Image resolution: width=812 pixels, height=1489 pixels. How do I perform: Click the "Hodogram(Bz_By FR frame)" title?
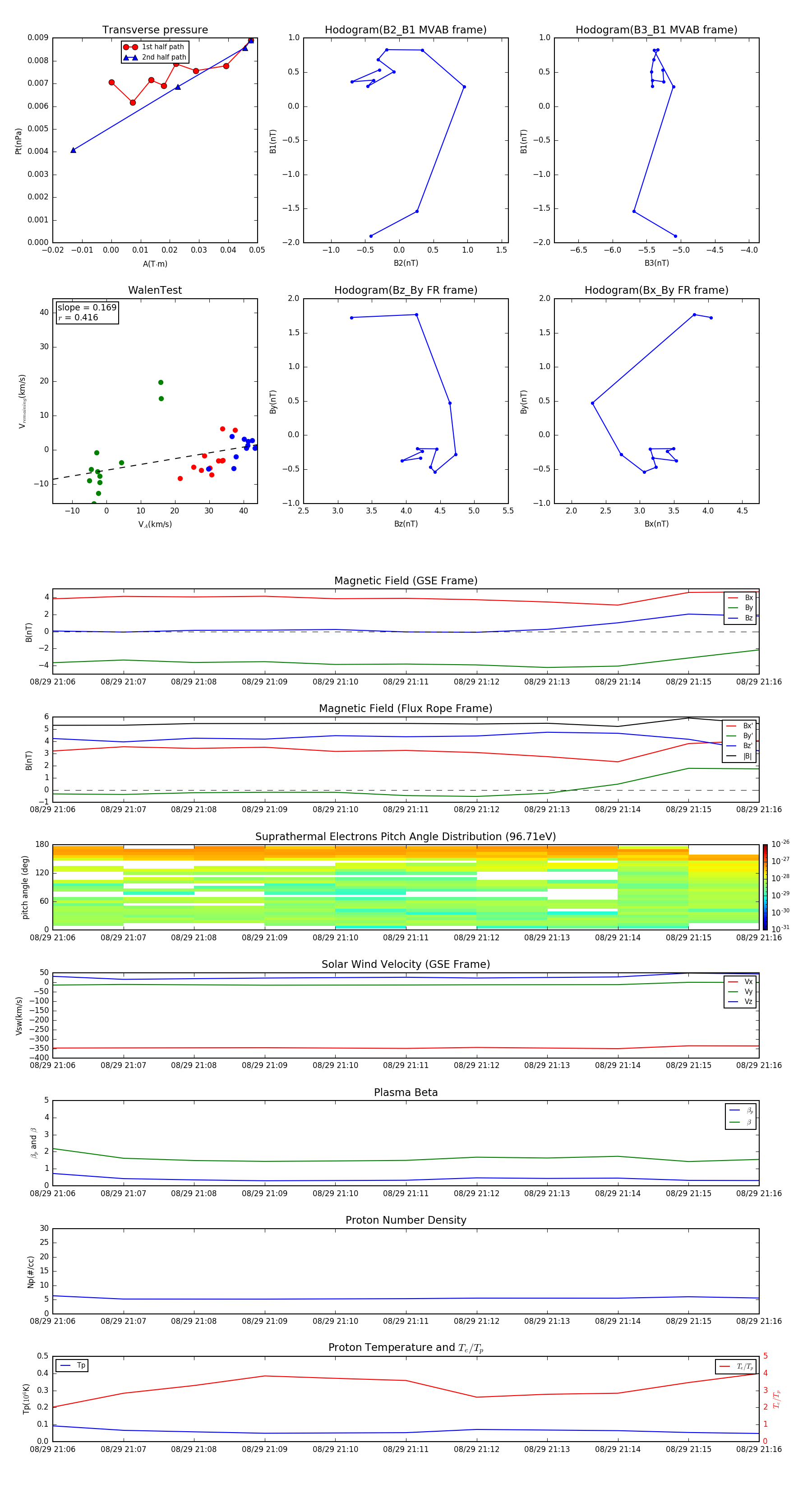[x=406, y=290]
